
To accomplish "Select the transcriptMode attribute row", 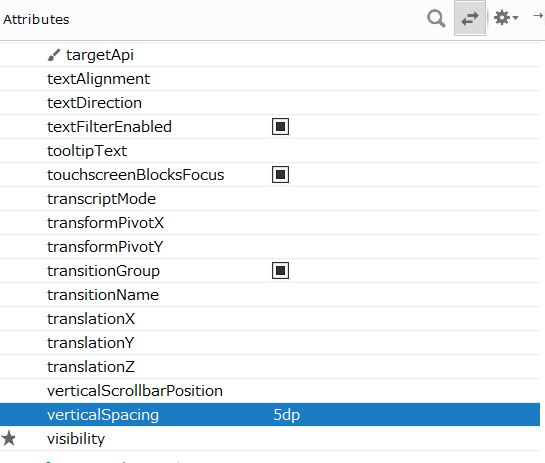I will pos(270,199).
